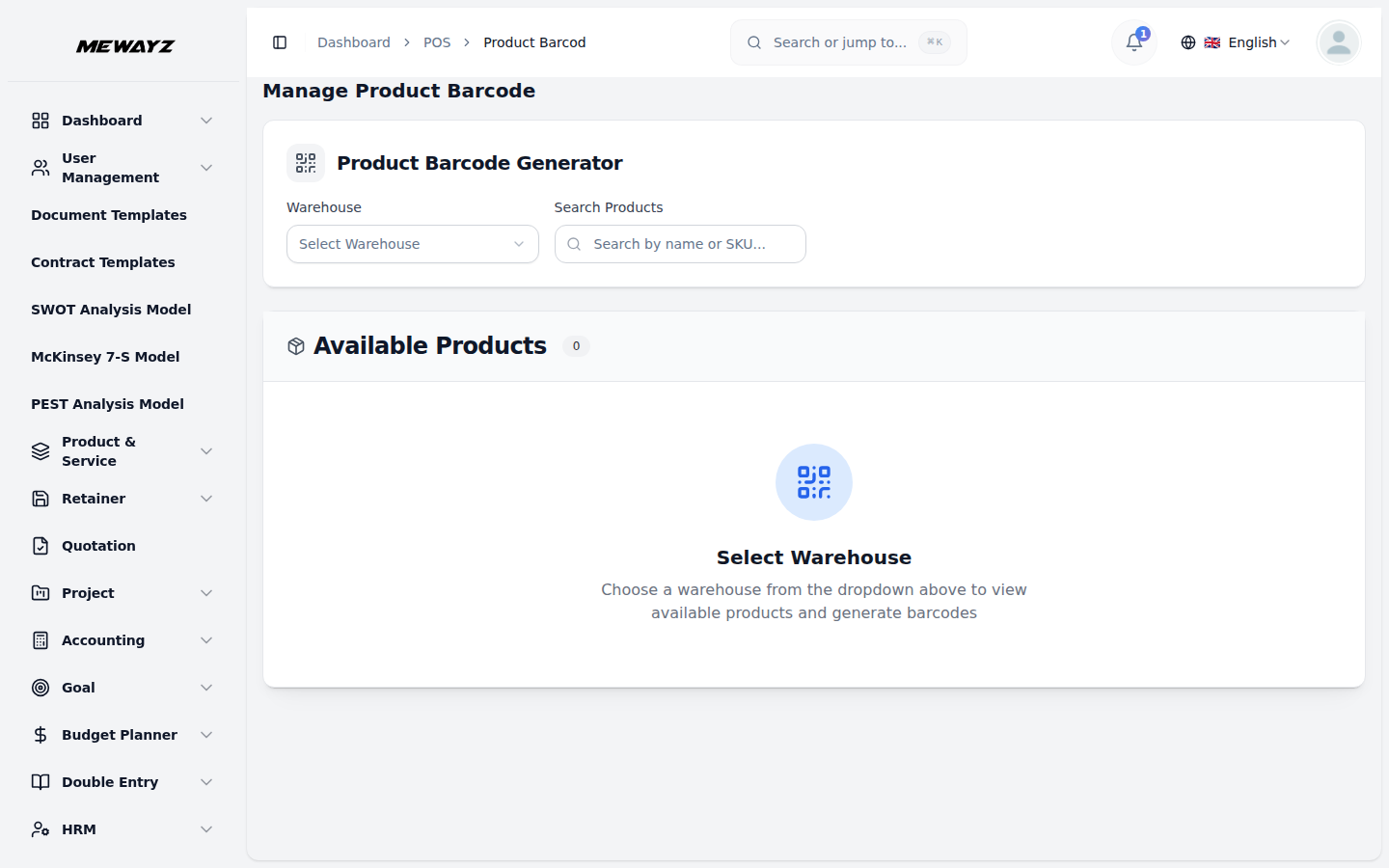Viewport: 1389px width, 868px height.
Task: Click the Goal target icon
Action: click(x=41, y=688)
